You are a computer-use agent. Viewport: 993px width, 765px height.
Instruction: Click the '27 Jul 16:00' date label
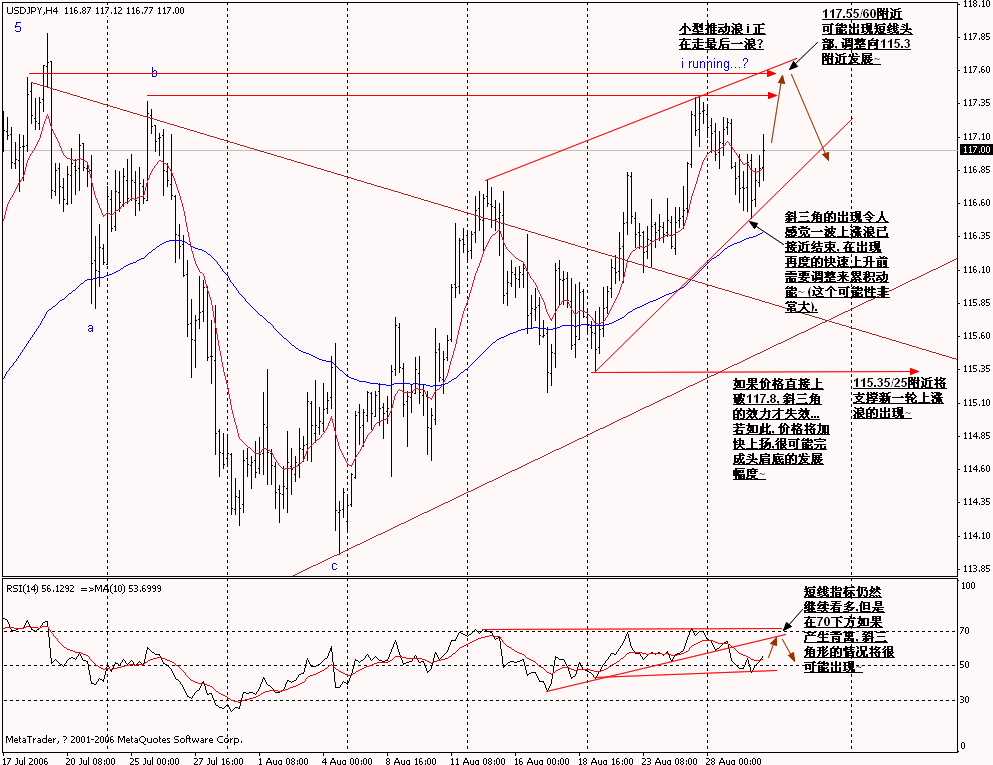[x=218, y=761]
